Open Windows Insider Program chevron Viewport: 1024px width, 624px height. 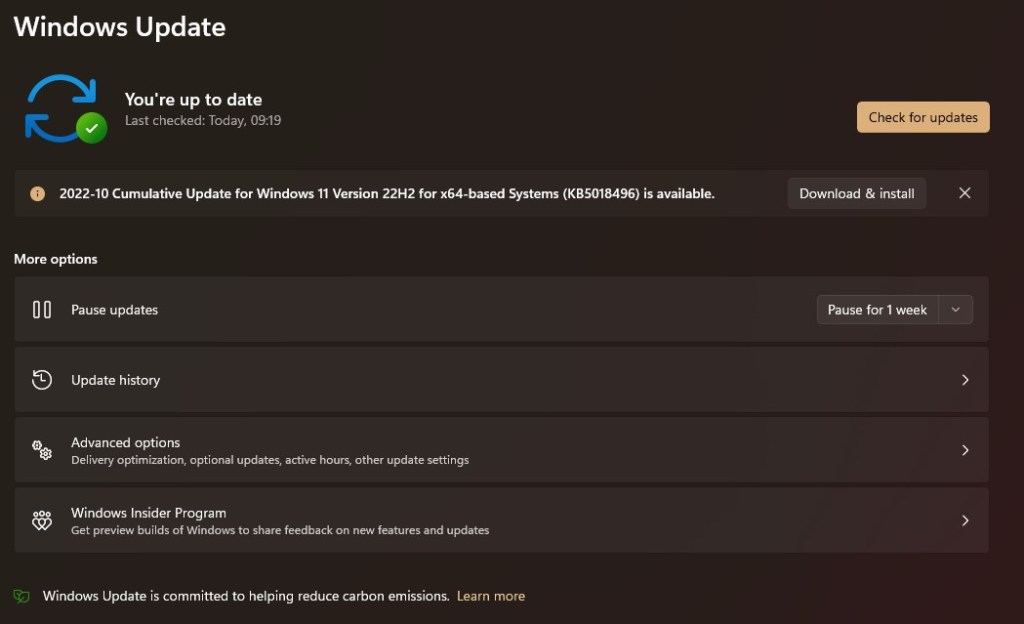pos(965,520)
